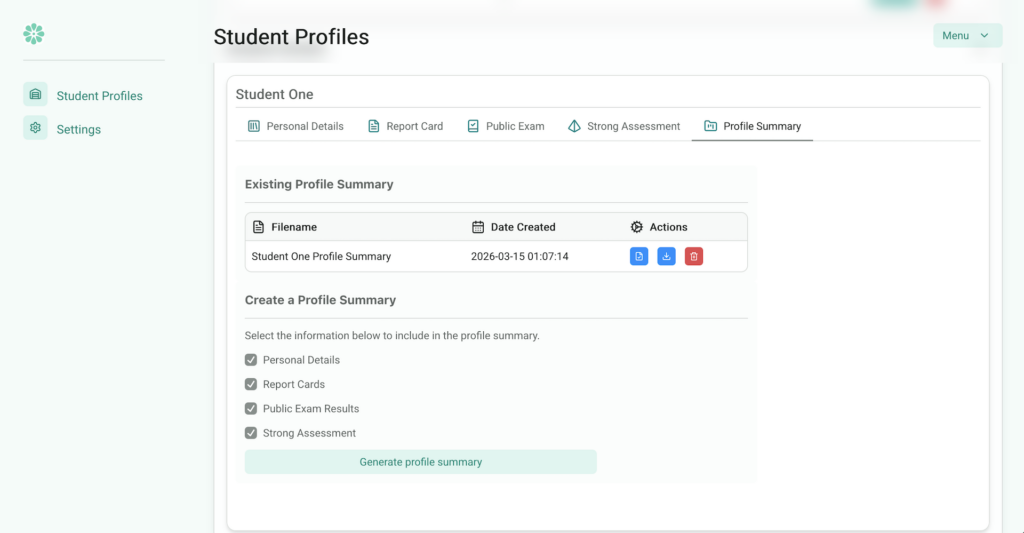
Task: Click the Actions header text
Action: tap(668, 227)
